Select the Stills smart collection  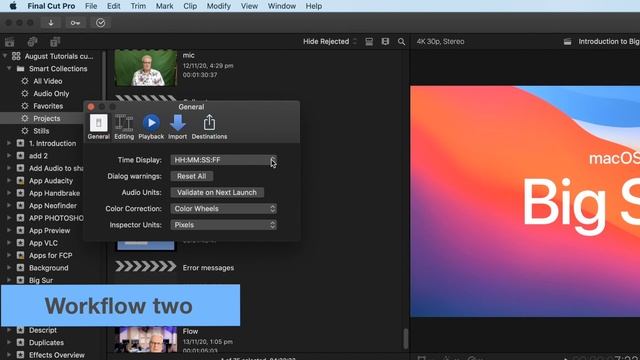(x=41, y=131)
